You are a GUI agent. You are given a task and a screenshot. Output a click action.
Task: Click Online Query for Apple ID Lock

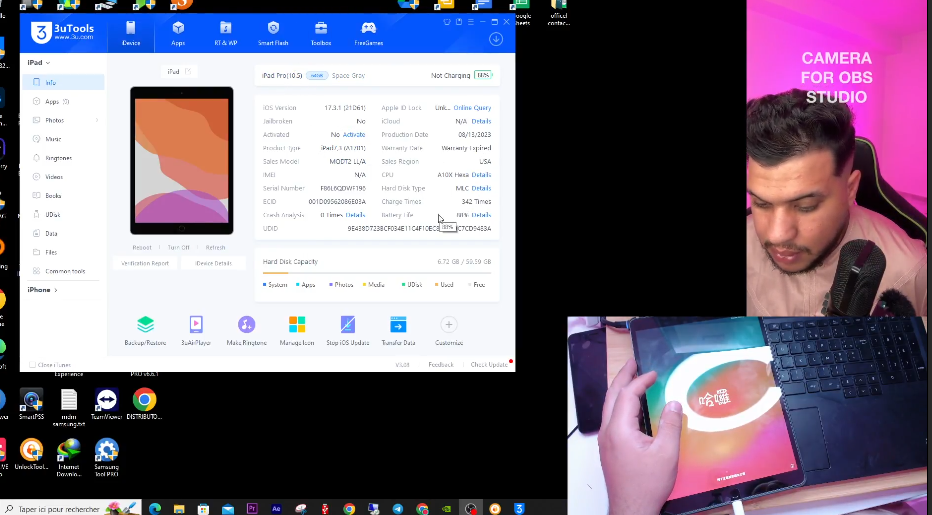[473, 108]
